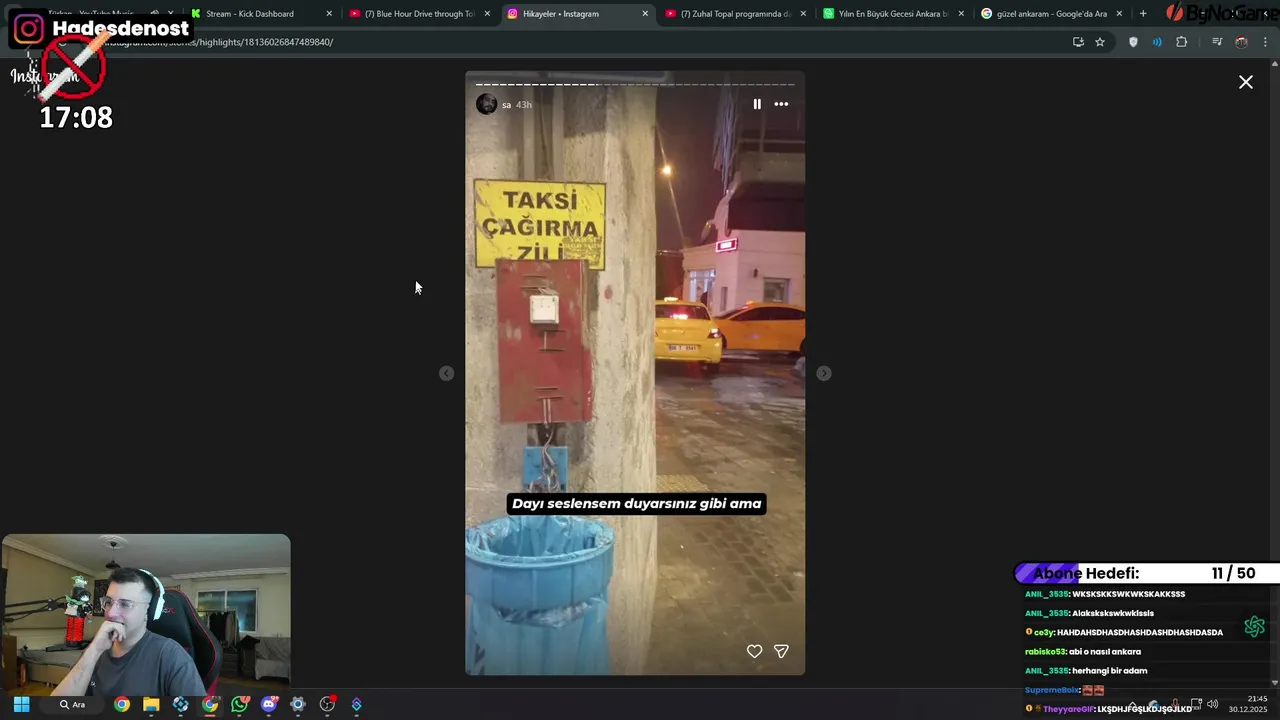Viewport: 1280px width, 720px height.
Task: Open the purple diamond app in taskbar
Action: (x=356, y=704)
